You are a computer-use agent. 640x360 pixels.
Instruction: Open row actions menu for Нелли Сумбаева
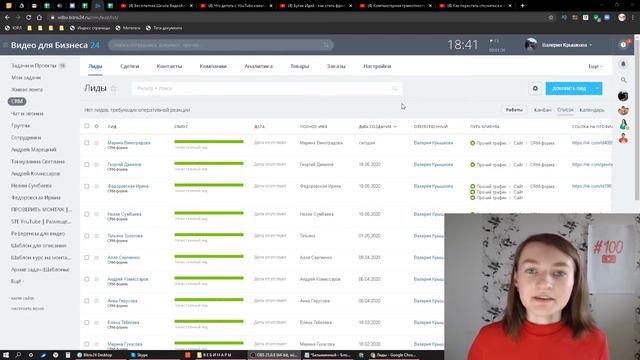click(x=97, y=214)
